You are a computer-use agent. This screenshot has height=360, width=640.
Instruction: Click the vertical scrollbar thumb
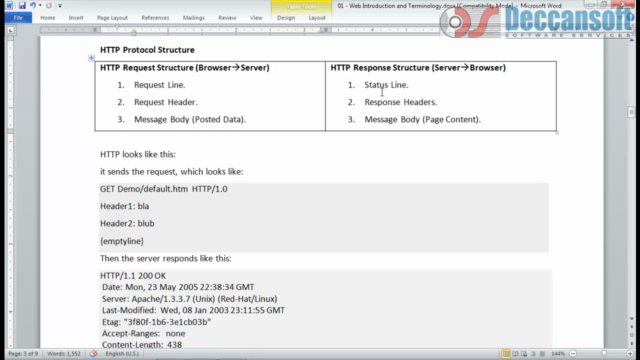tap(632, 112)
